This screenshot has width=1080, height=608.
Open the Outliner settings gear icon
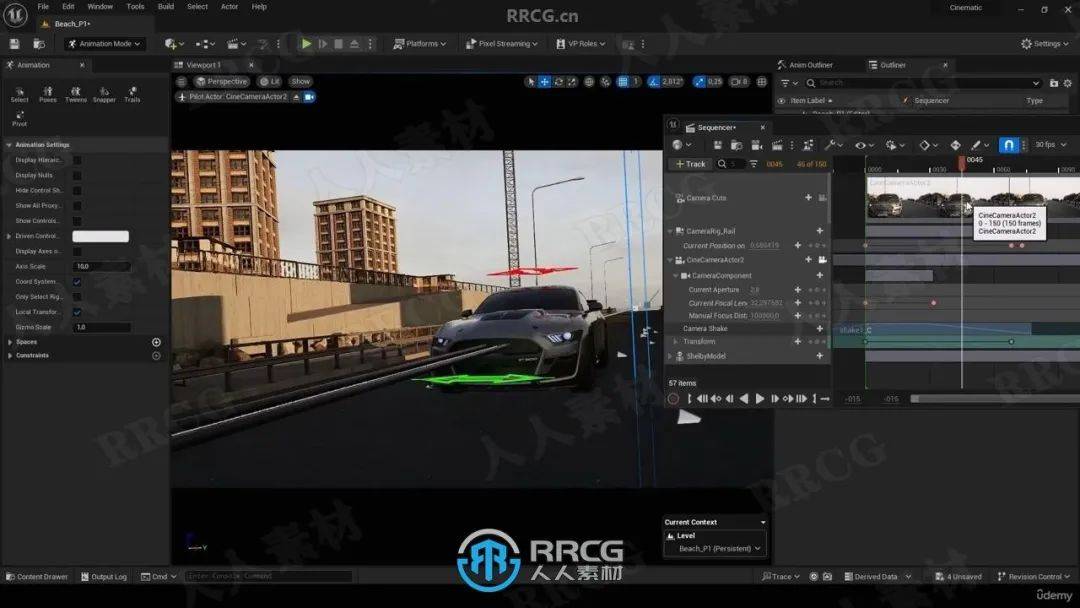click(x=1068, y=83)
